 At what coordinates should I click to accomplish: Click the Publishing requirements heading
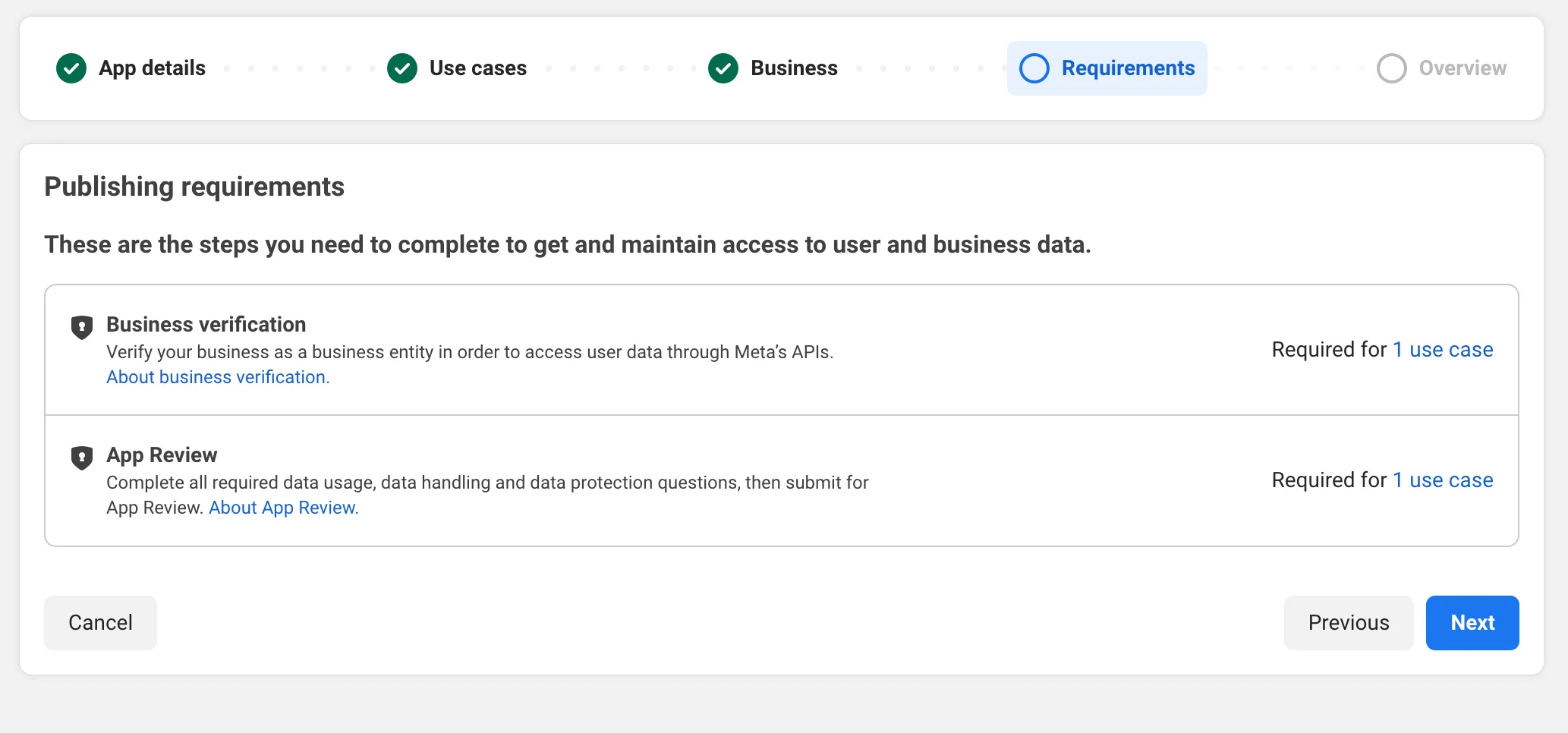194,187
